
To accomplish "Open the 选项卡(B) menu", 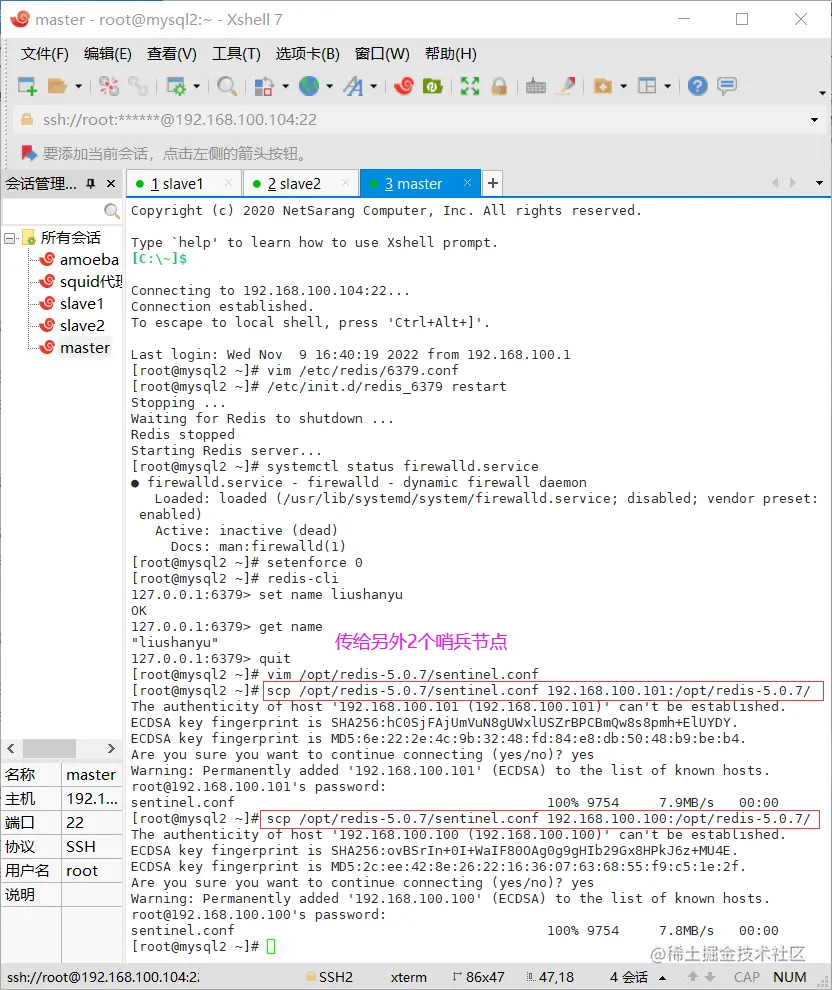I will click(x=307, y=54).
